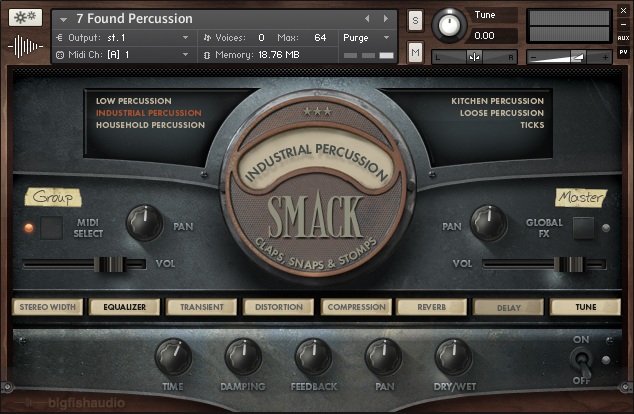Click the volume minus icon
634x414 pixels.
(x=533, y=57)
